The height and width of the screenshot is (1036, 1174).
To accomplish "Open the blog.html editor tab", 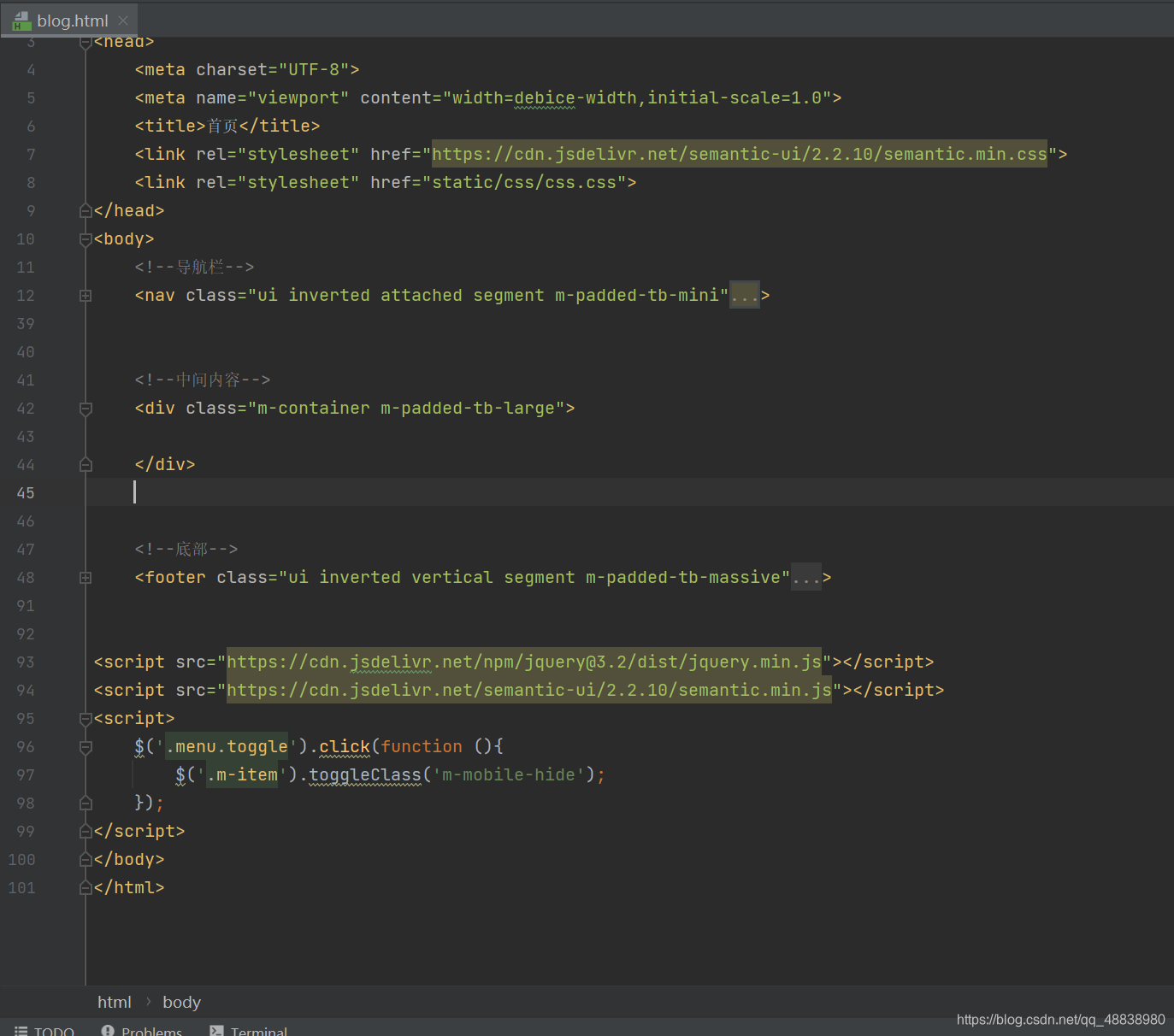I will (68, 21).
